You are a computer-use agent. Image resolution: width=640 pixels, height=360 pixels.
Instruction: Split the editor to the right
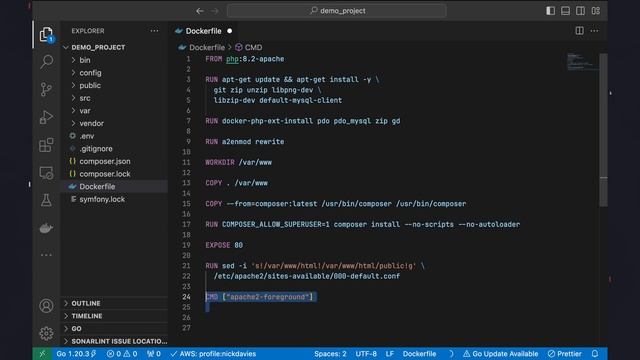pos(580,31)
